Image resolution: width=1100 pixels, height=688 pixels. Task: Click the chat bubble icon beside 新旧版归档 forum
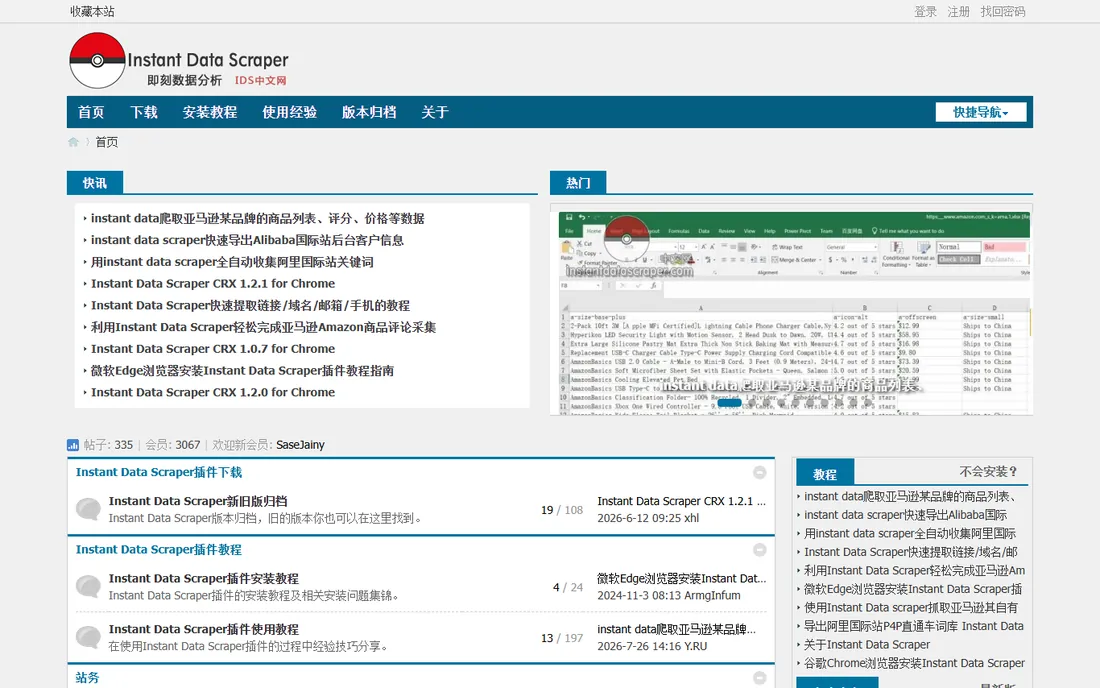[88, 508]
